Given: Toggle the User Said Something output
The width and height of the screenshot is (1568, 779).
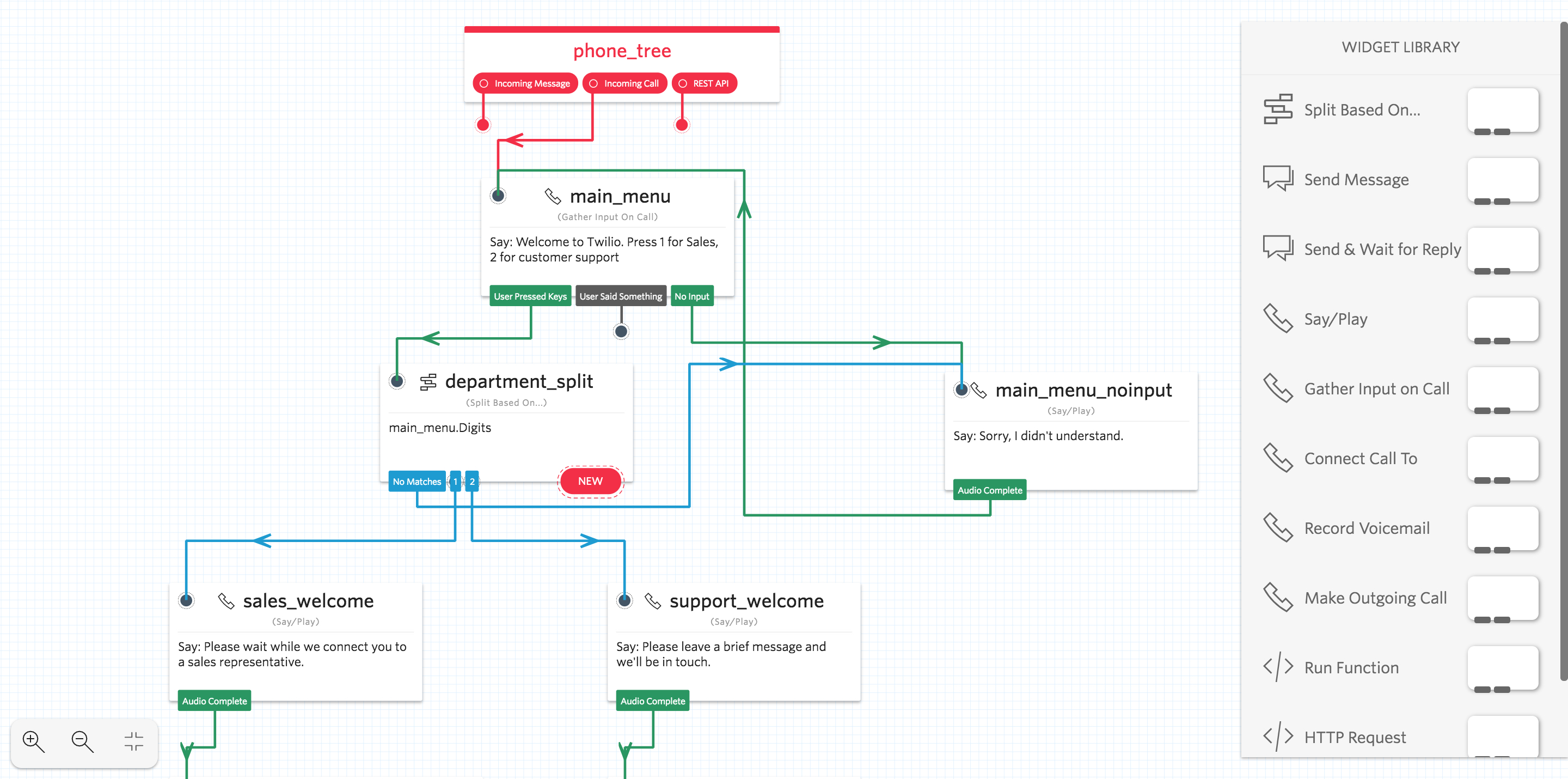Looking at the screenshot, I should point(621,296).
